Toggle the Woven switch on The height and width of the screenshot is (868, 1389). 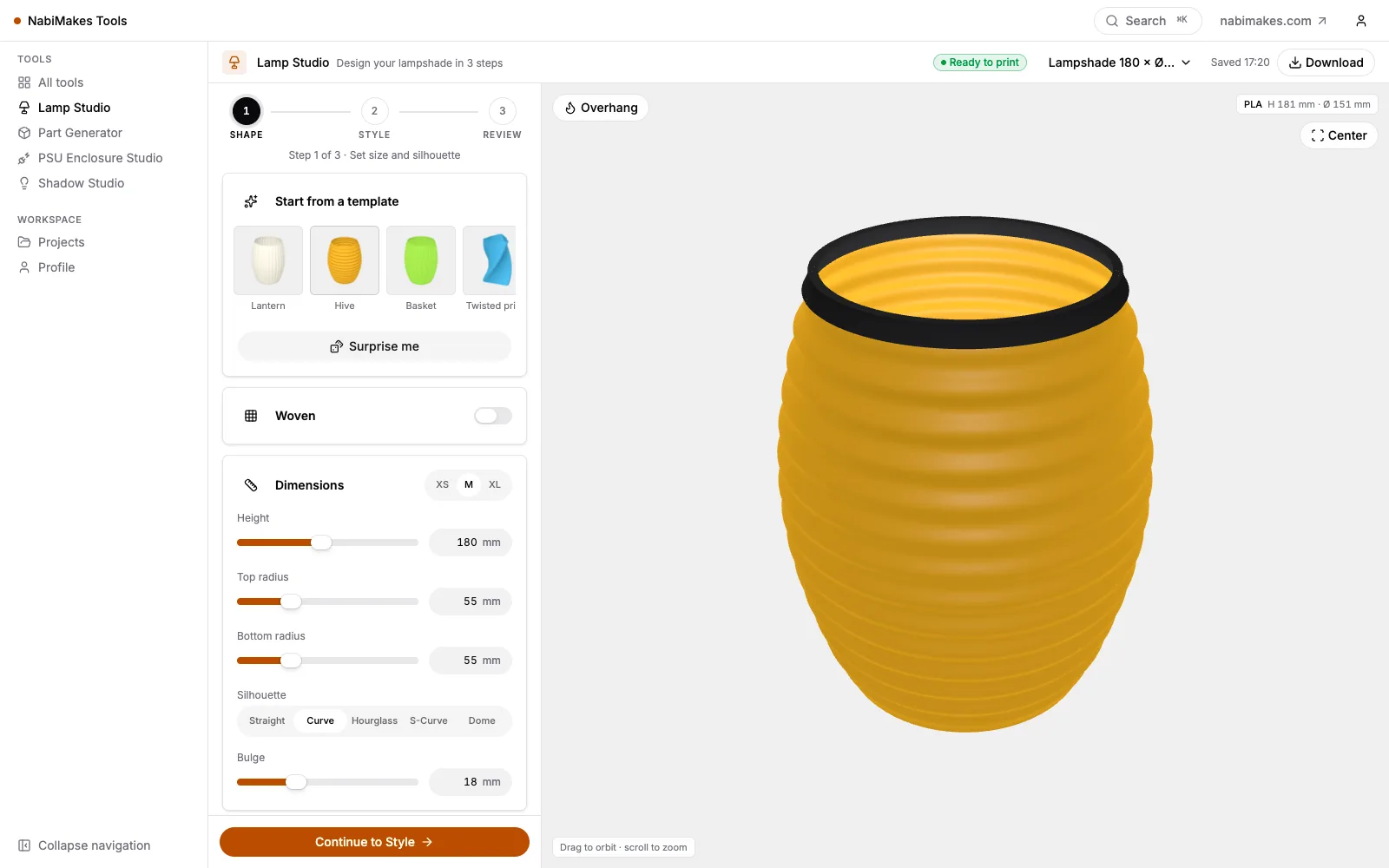[493, 416]
